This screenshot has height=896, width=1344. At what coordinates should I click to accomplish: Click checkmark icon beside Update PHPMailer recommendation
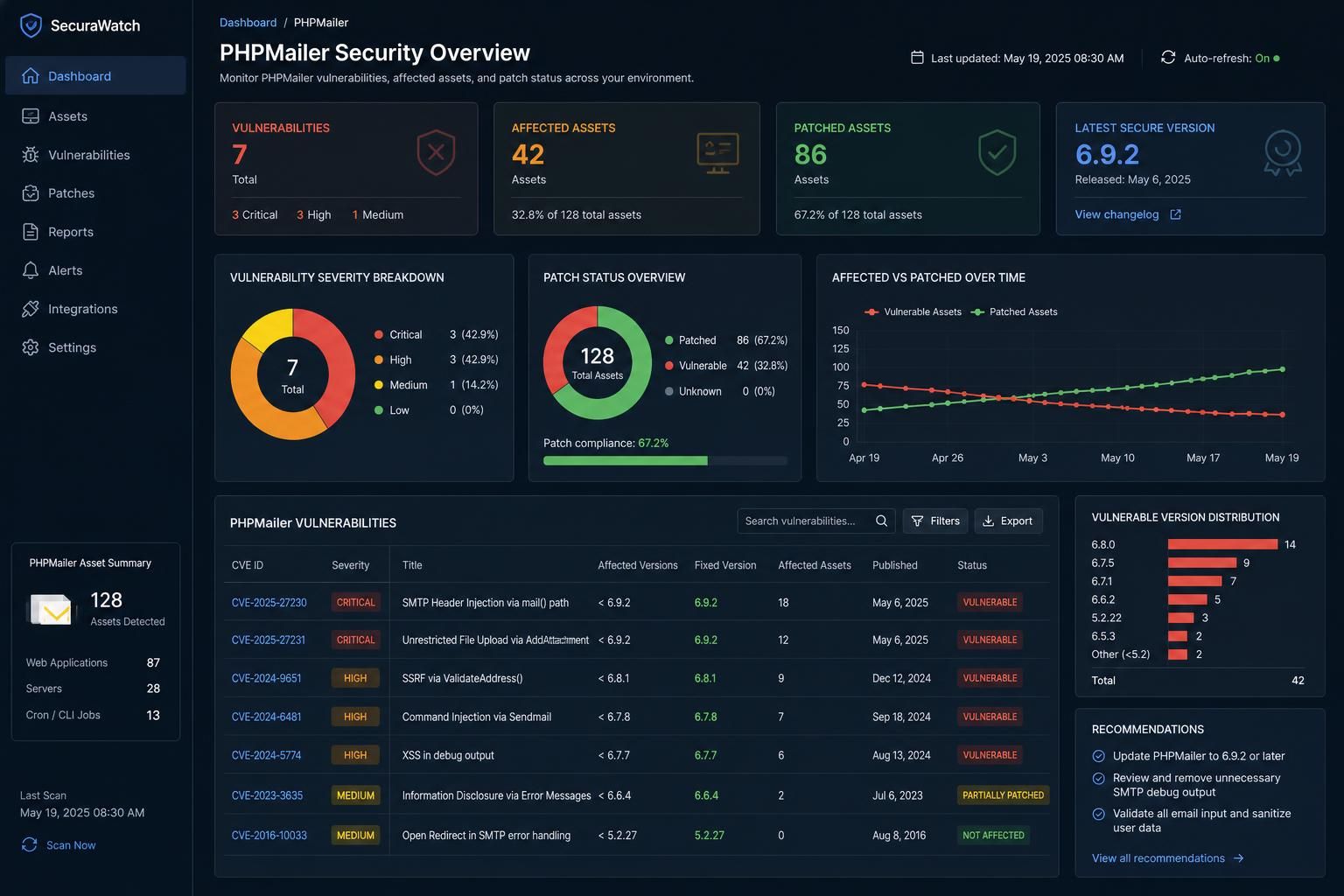click(x=1098, y=756)
